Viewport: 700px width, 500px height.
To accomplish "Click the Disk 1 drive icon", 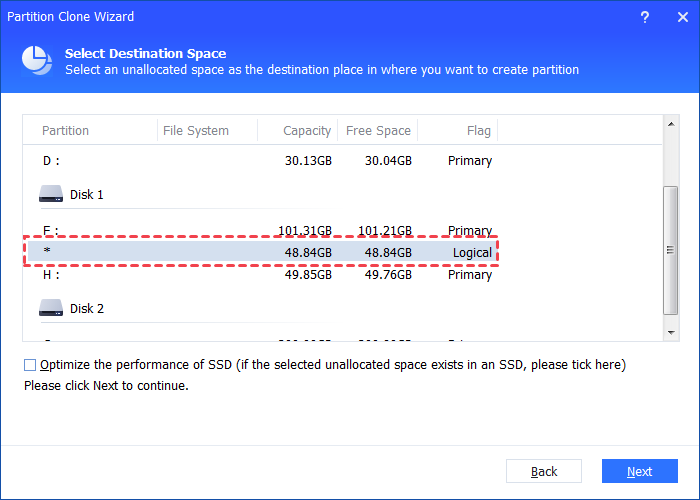I will pyautogui.click(x=51, y=194).
